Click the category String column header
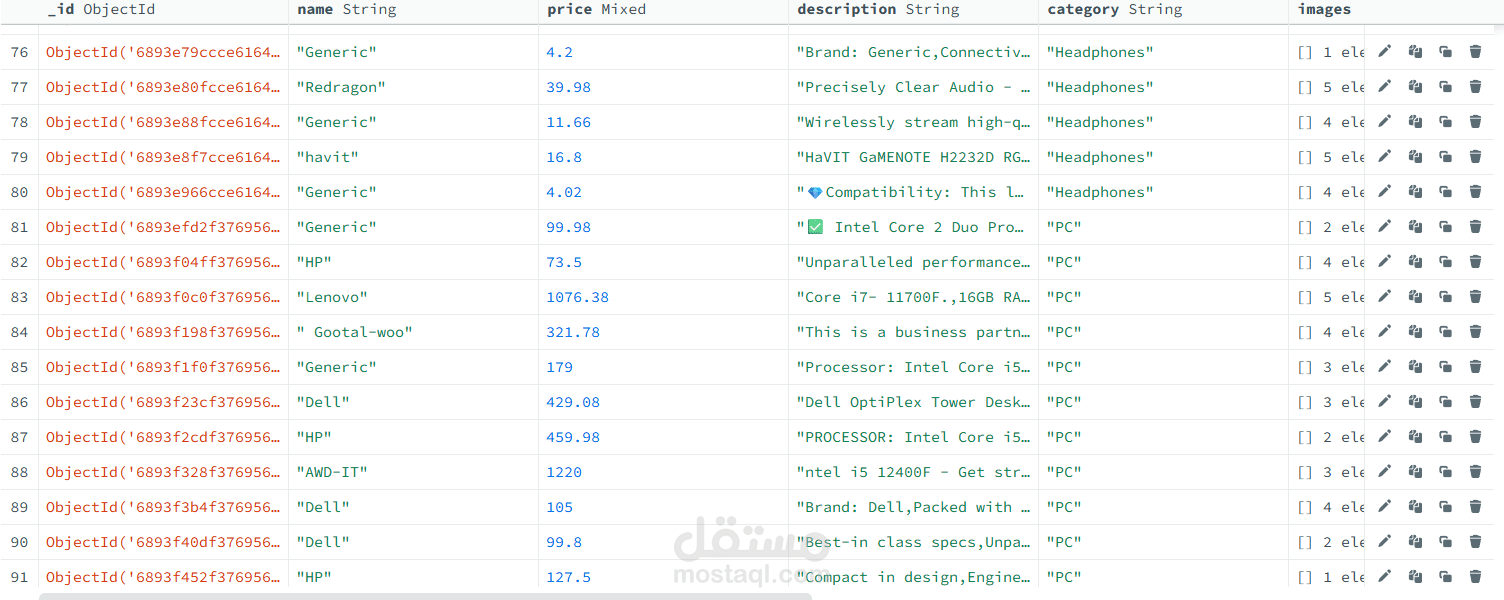The image size is (1504, 600). [1115, 10]
